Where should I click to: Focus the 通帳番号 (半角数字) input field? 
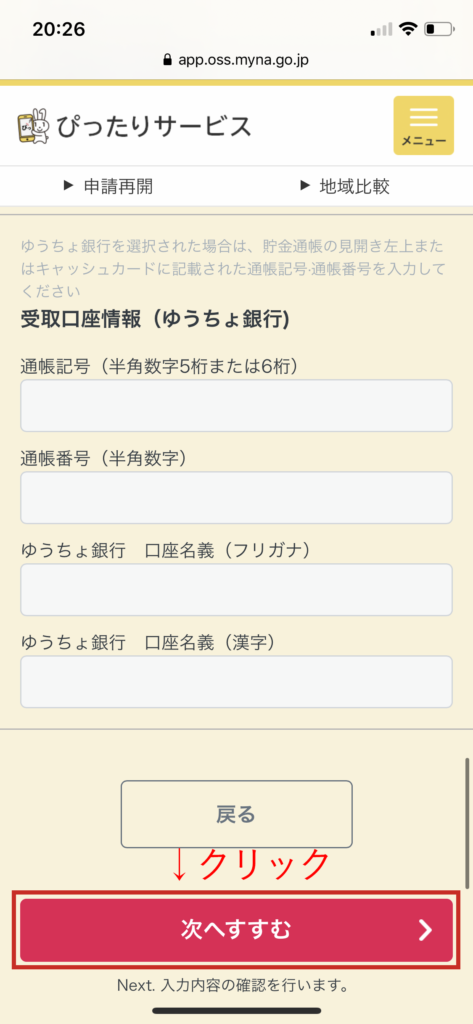236,498
